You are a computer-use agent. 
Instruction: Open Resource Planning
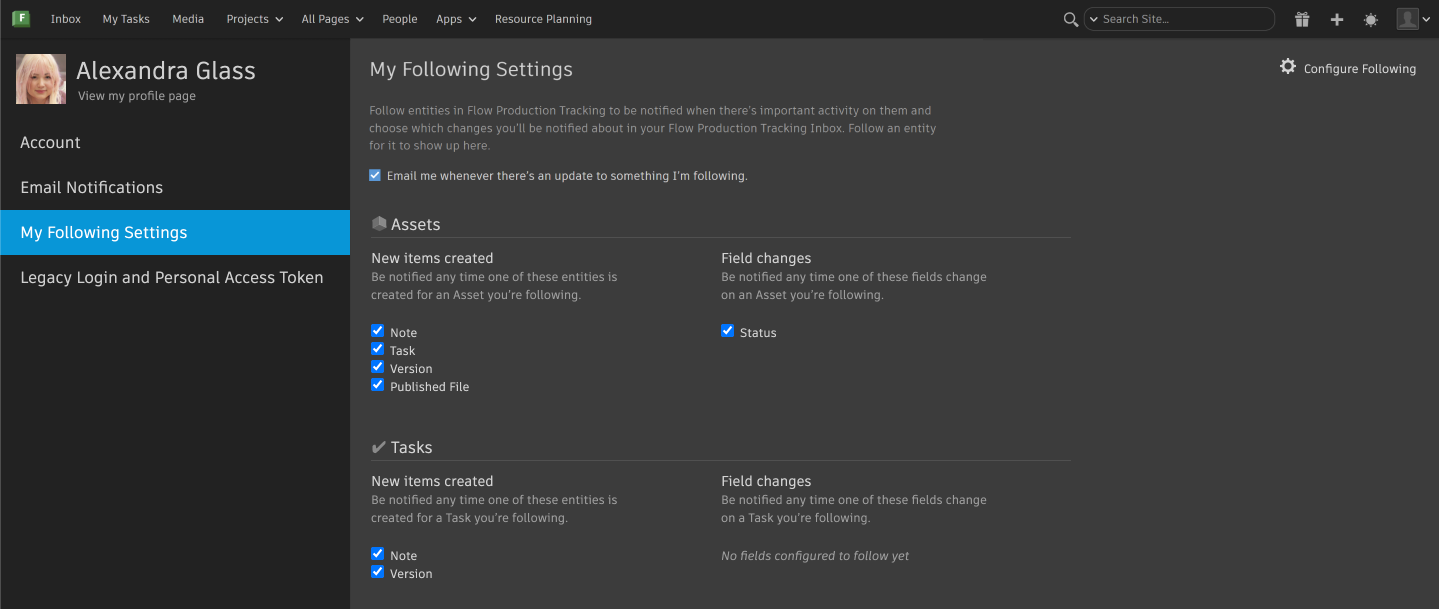tap(543, 19)
